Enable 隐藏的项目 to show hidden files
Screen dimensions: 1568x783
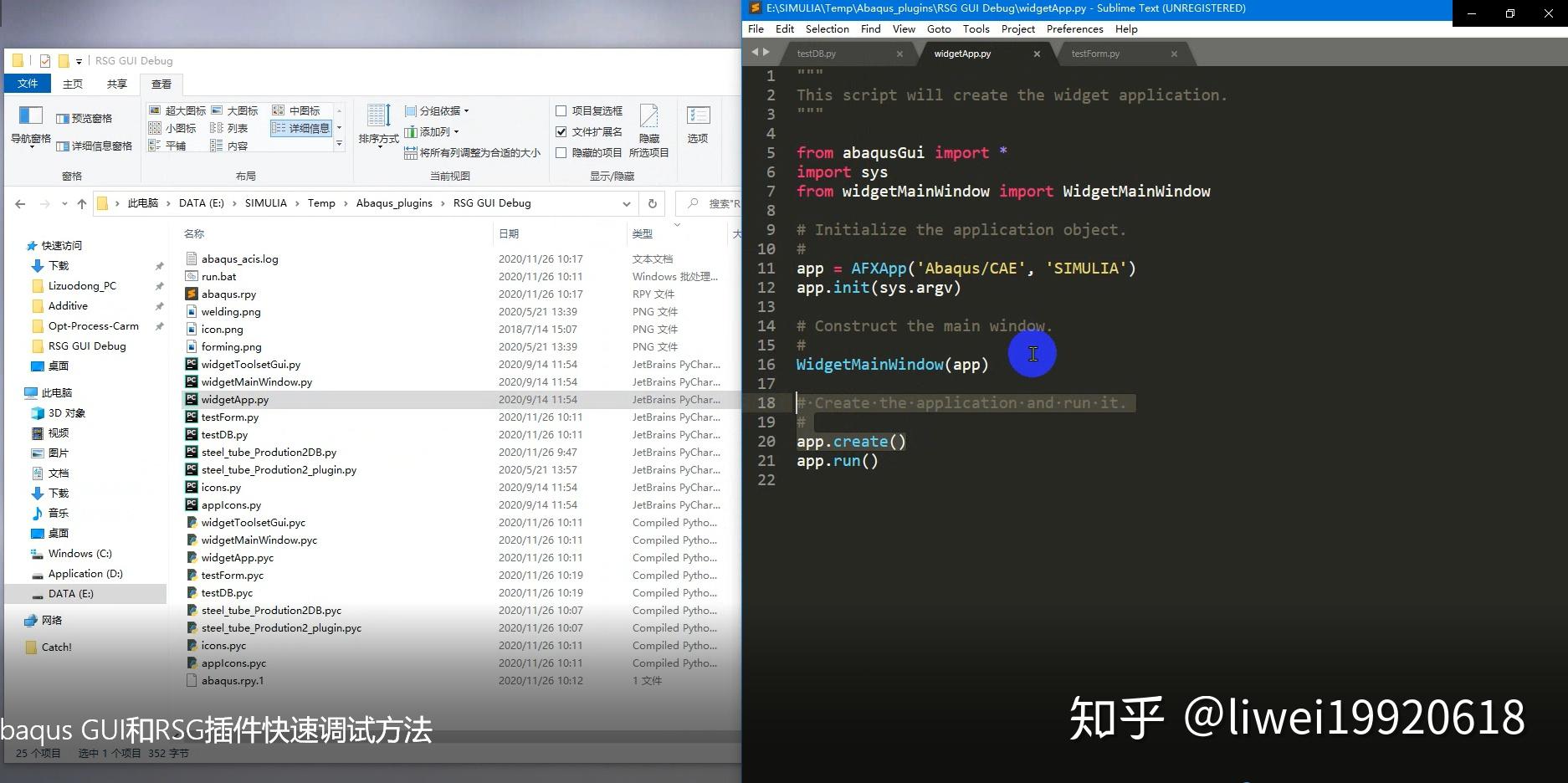coord(561,152)
